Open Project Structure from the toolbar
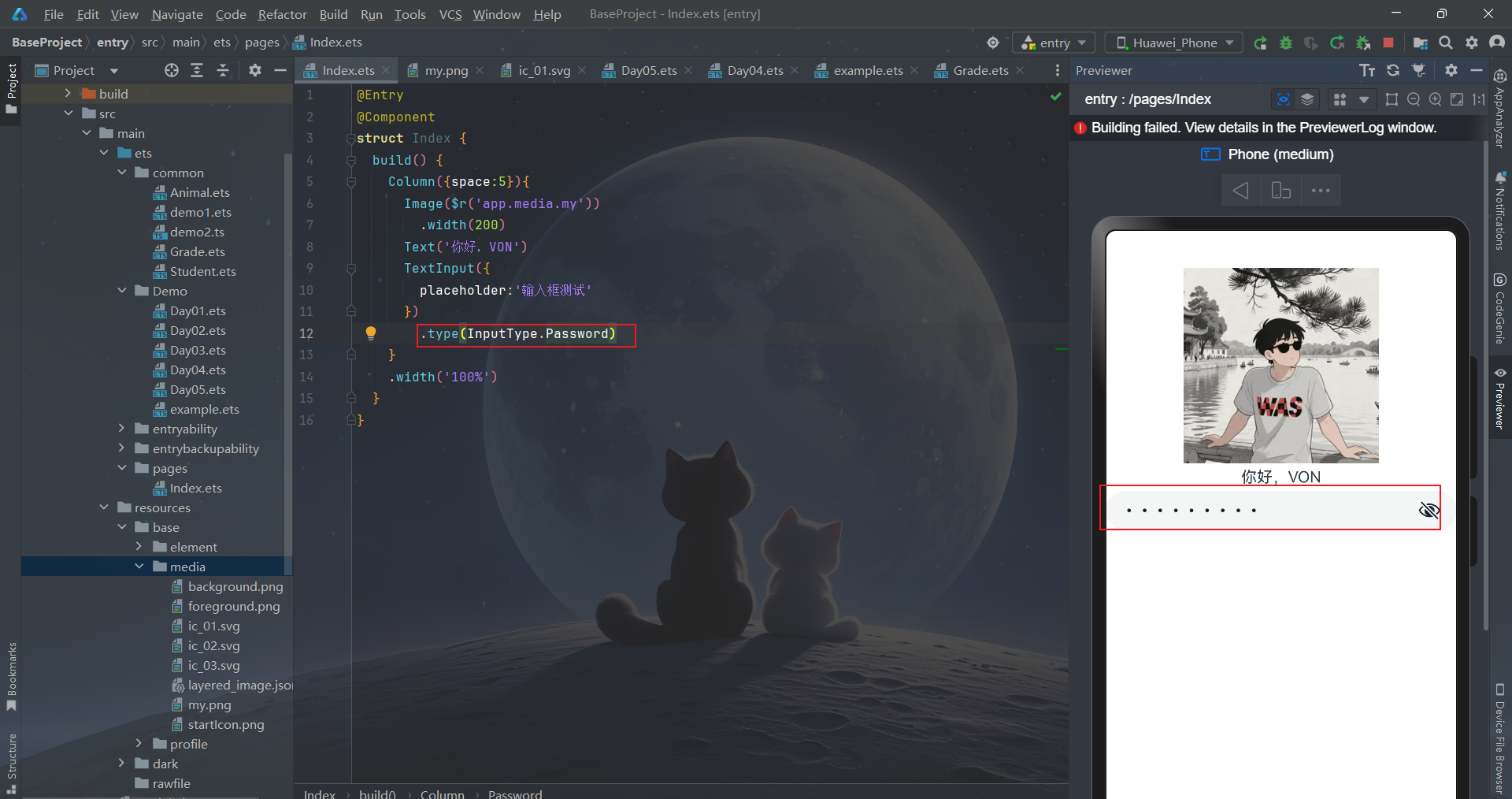This screenshot has width=1512, height=799. pos(1421,43)
